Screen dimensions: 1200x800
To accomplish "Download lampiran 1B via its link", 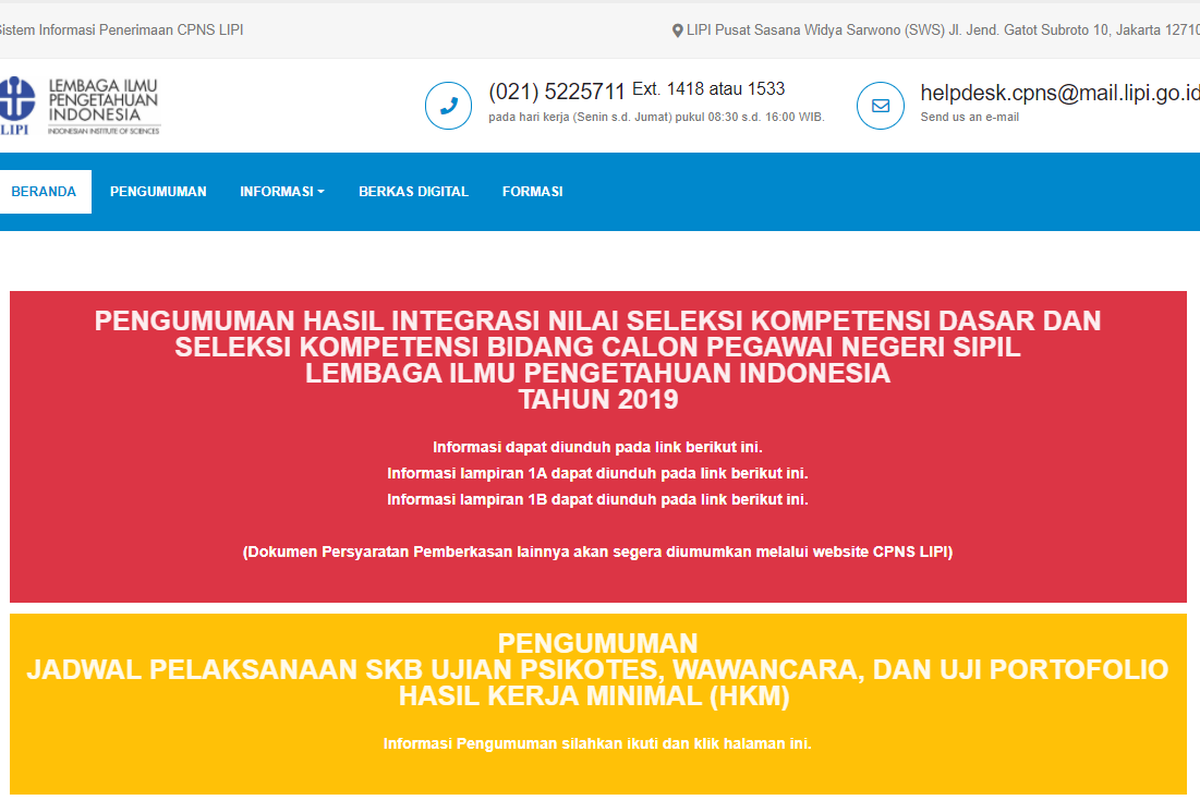I will (597, 499).
